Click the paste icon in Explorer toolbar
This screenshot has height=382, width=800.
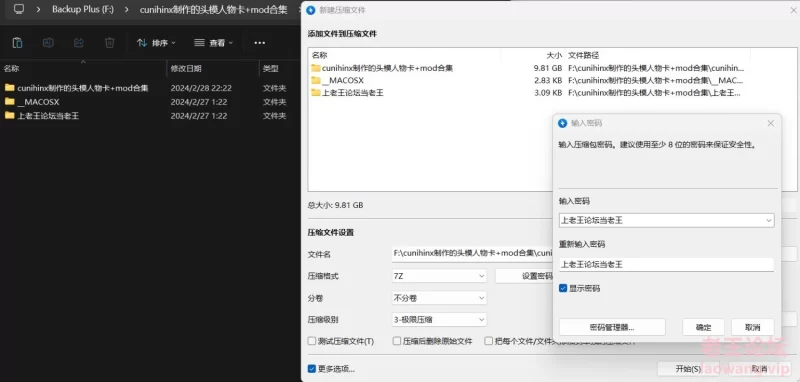pyautogui.click(x=17, y=43)
